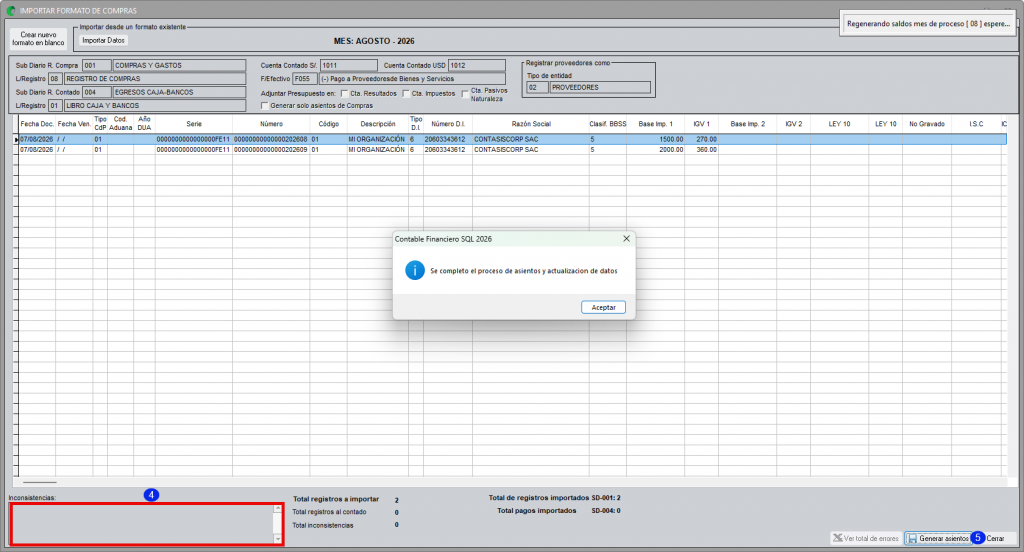
Task: Click the Ver total de errores button
Action: pyautogui.click(x=865, y=538)
